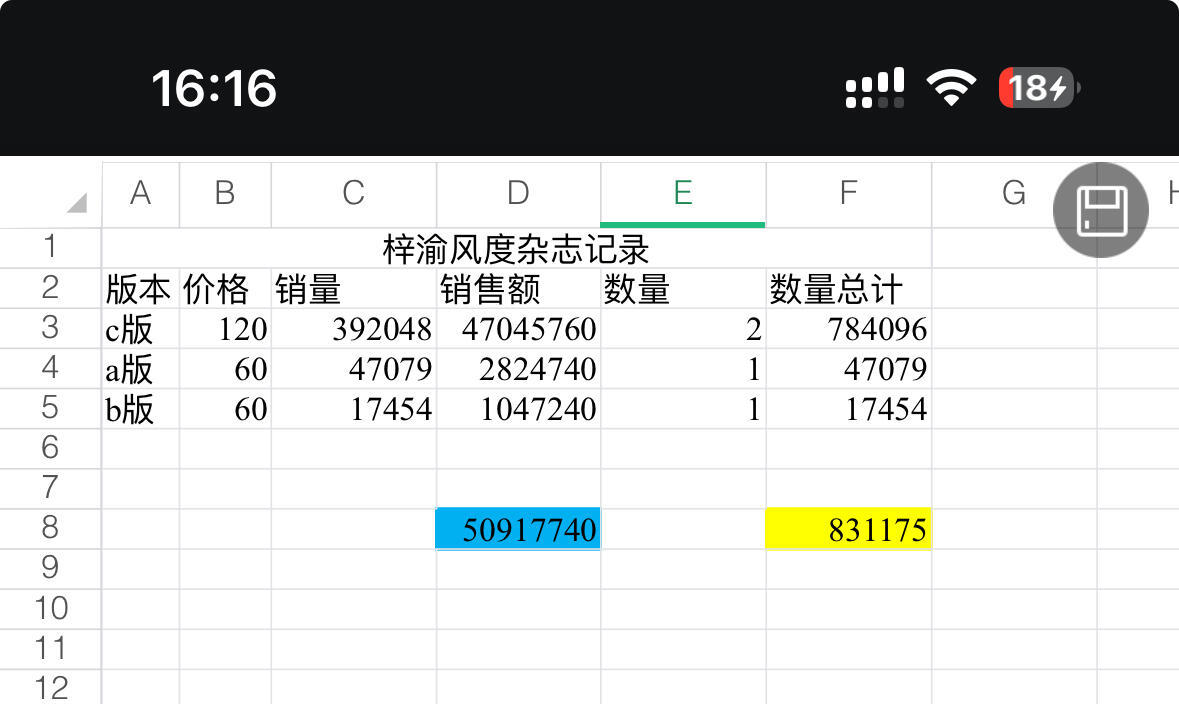The height and width of the screenshot is (704, 1179).
Task: Select the a版 cell
Action: pos(141,368)
